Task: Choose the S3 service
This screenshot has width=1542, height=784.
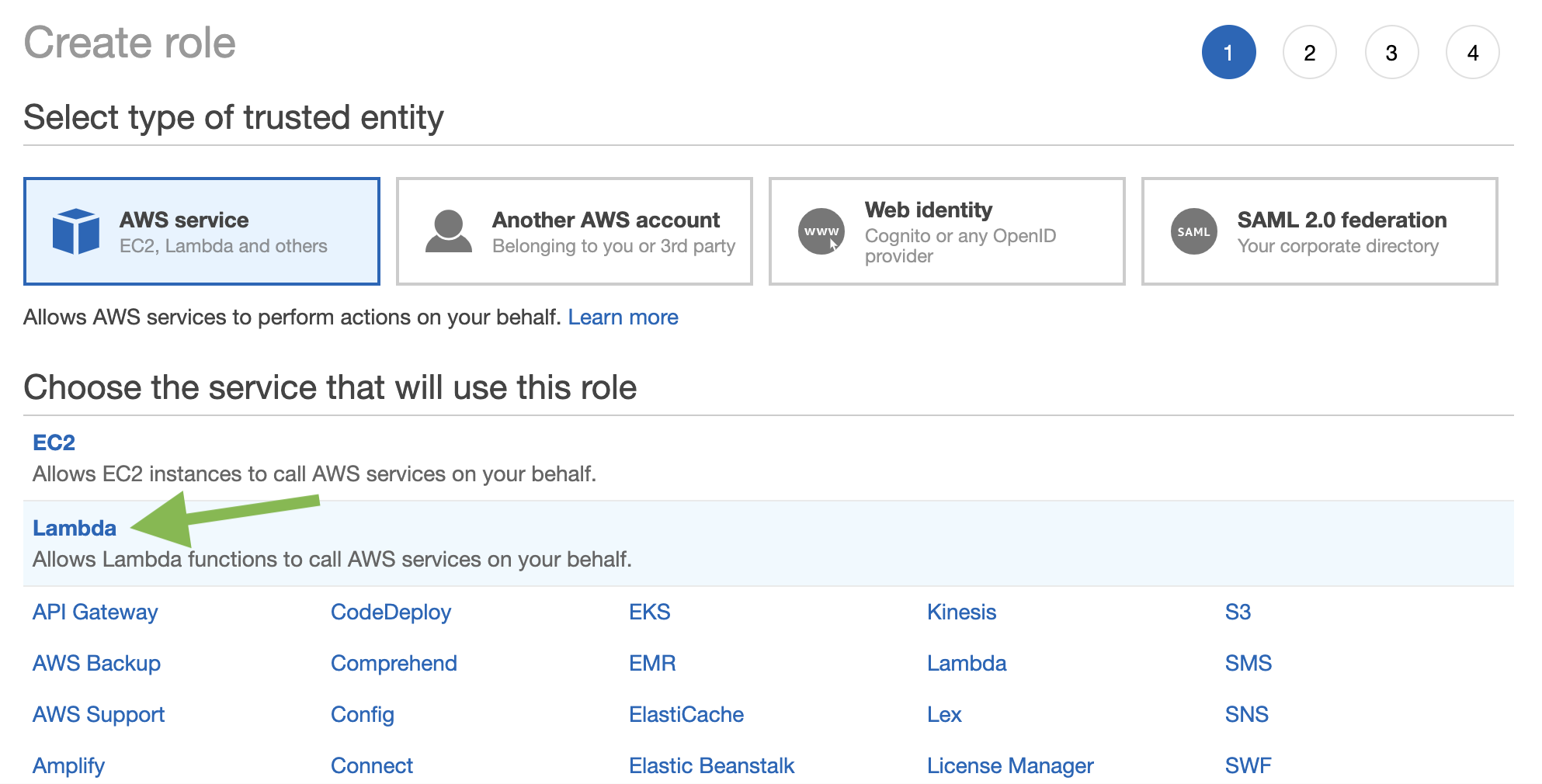Action: point(1236,612)
